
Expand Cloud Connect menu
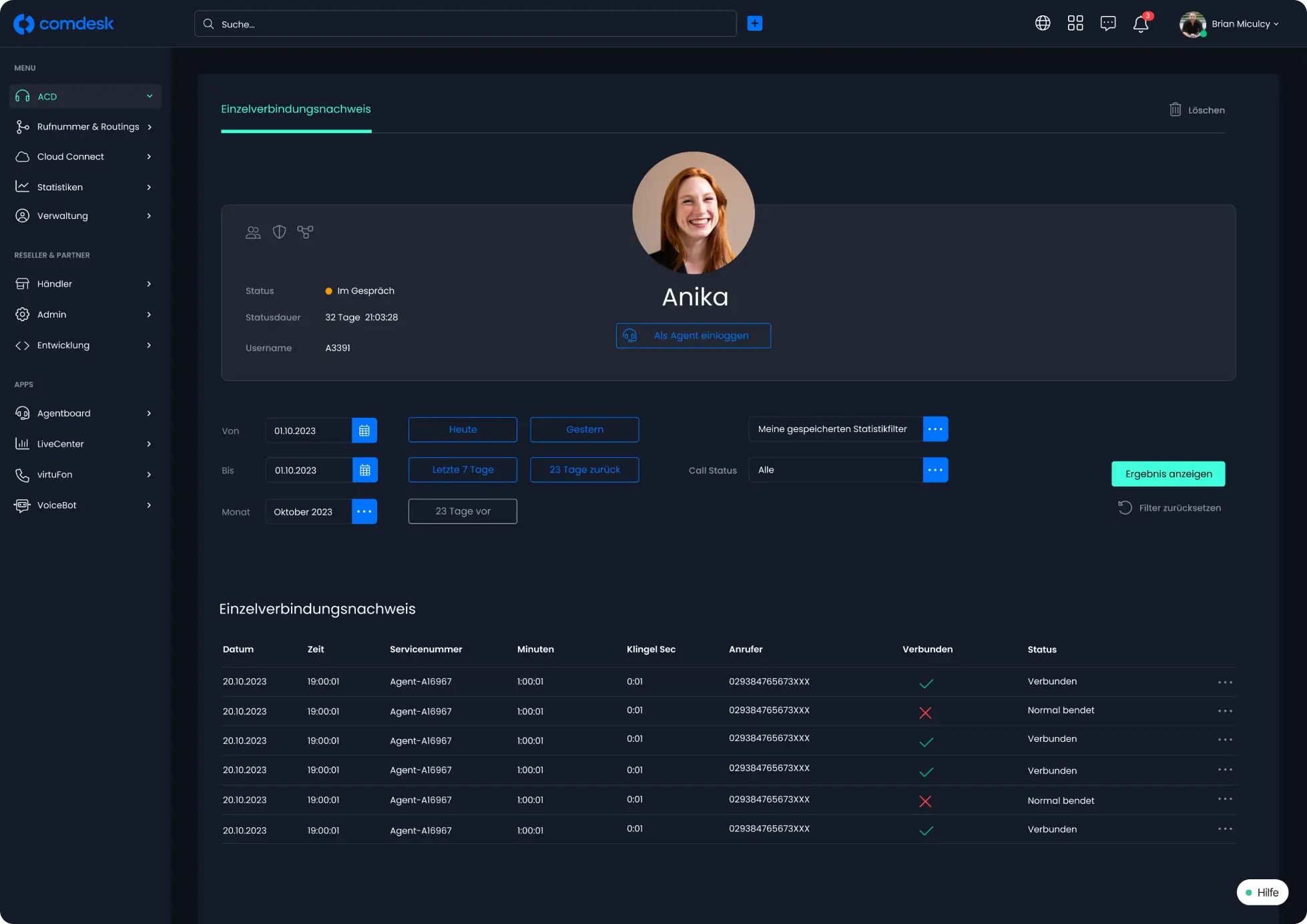tap(85, 157)
